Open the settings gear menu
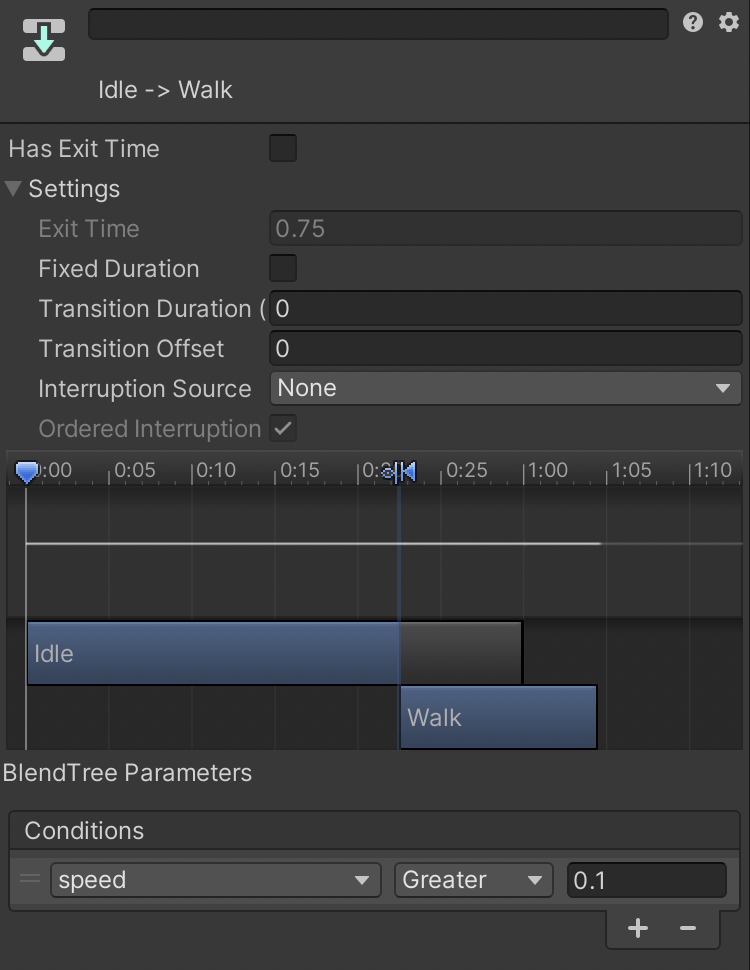The width and height of the screenshot is (750, 970). point(729,22)
